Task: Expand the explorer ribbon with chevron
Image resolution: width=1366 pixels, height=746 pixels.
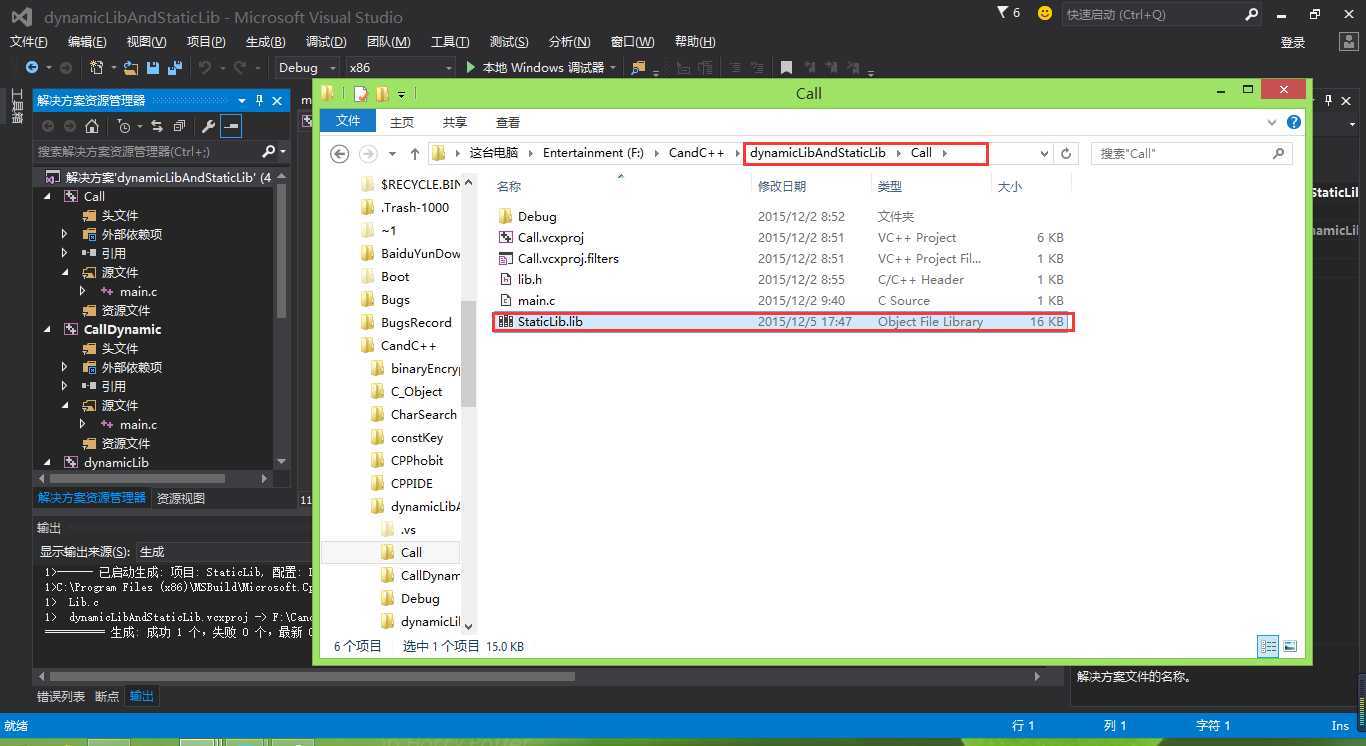Action: 1272,122
